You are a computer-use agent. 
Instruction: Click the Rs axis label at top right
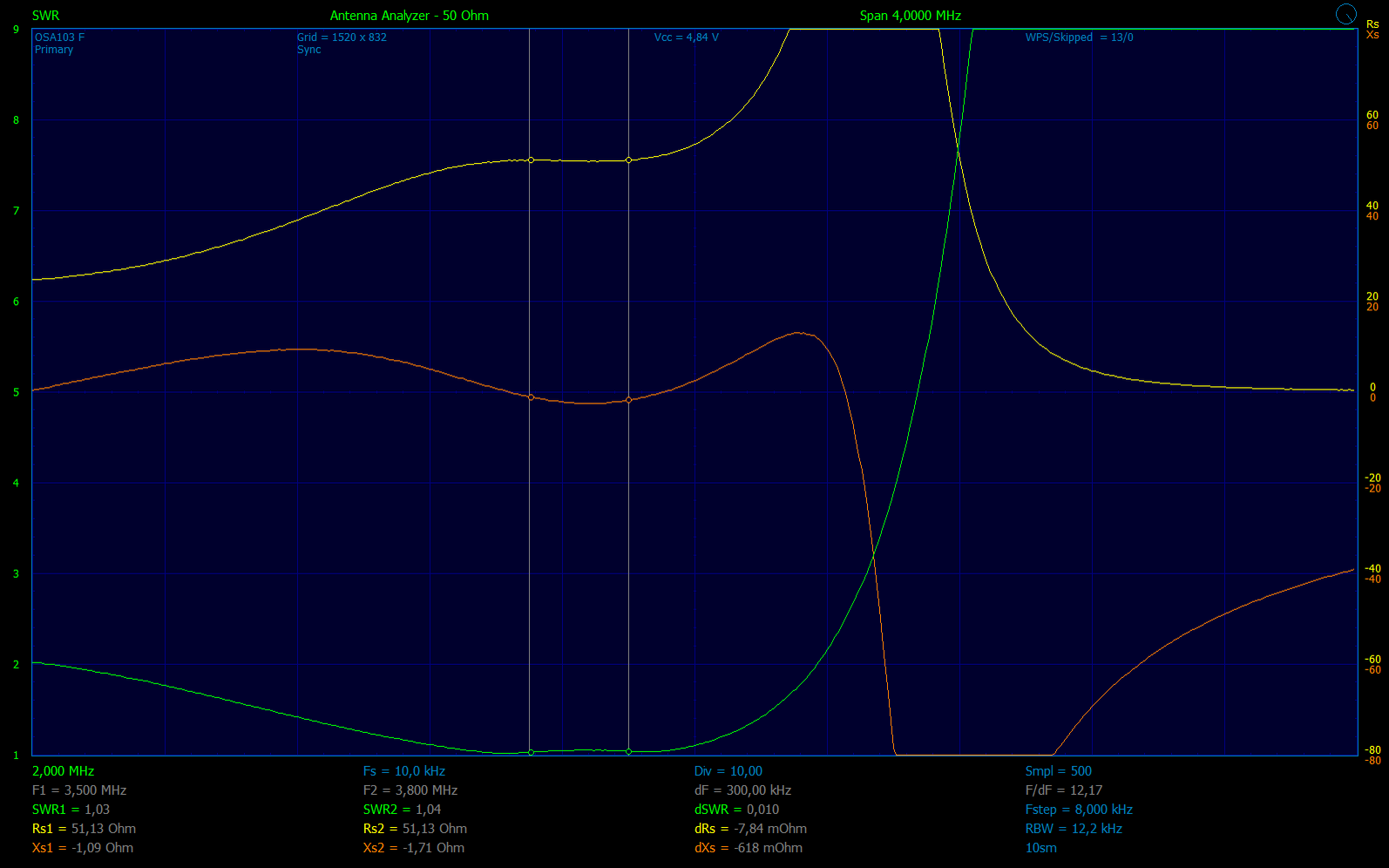[x=1372, y=24]
